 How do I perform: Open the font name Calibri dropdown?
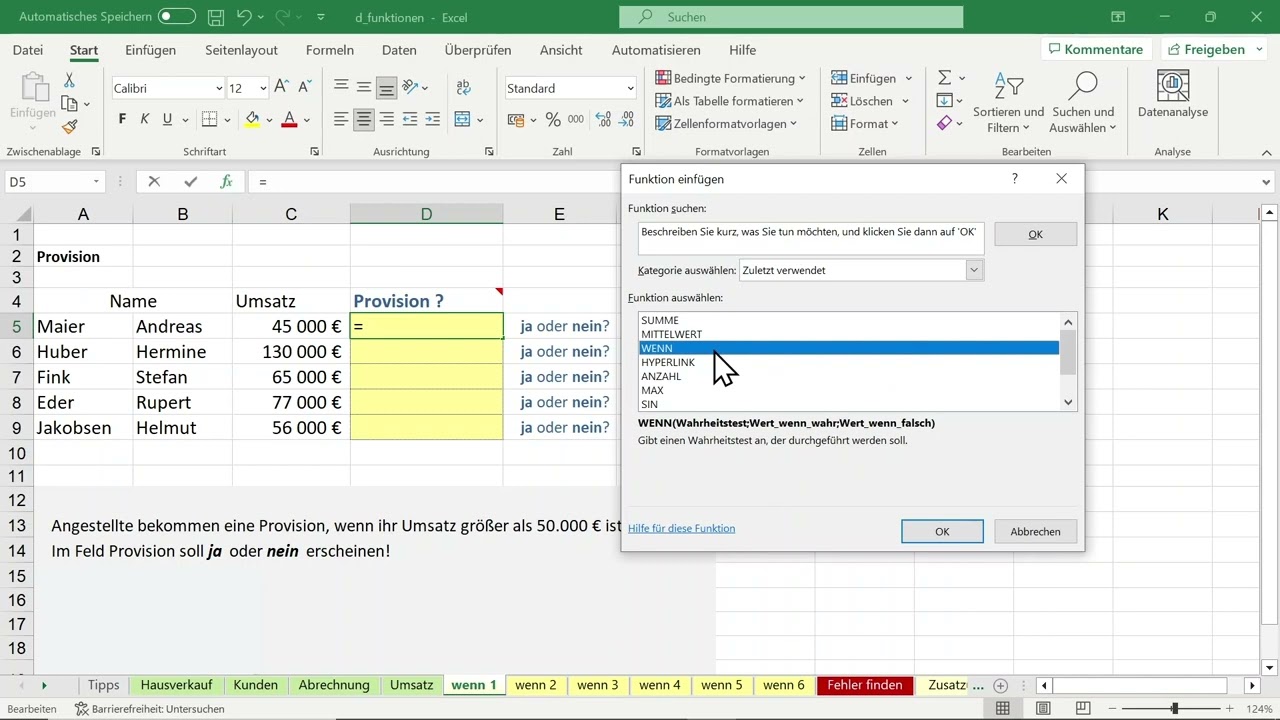pos(219,89)
